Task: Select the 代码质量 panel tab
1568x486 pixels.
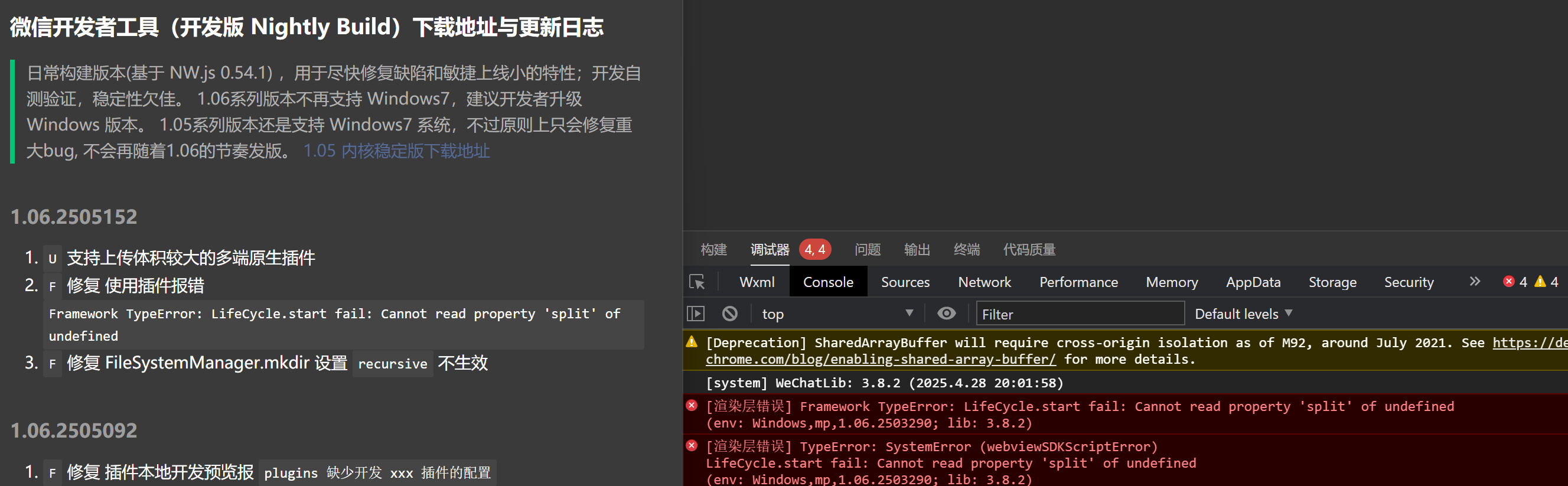Action: coord(1029,249)
